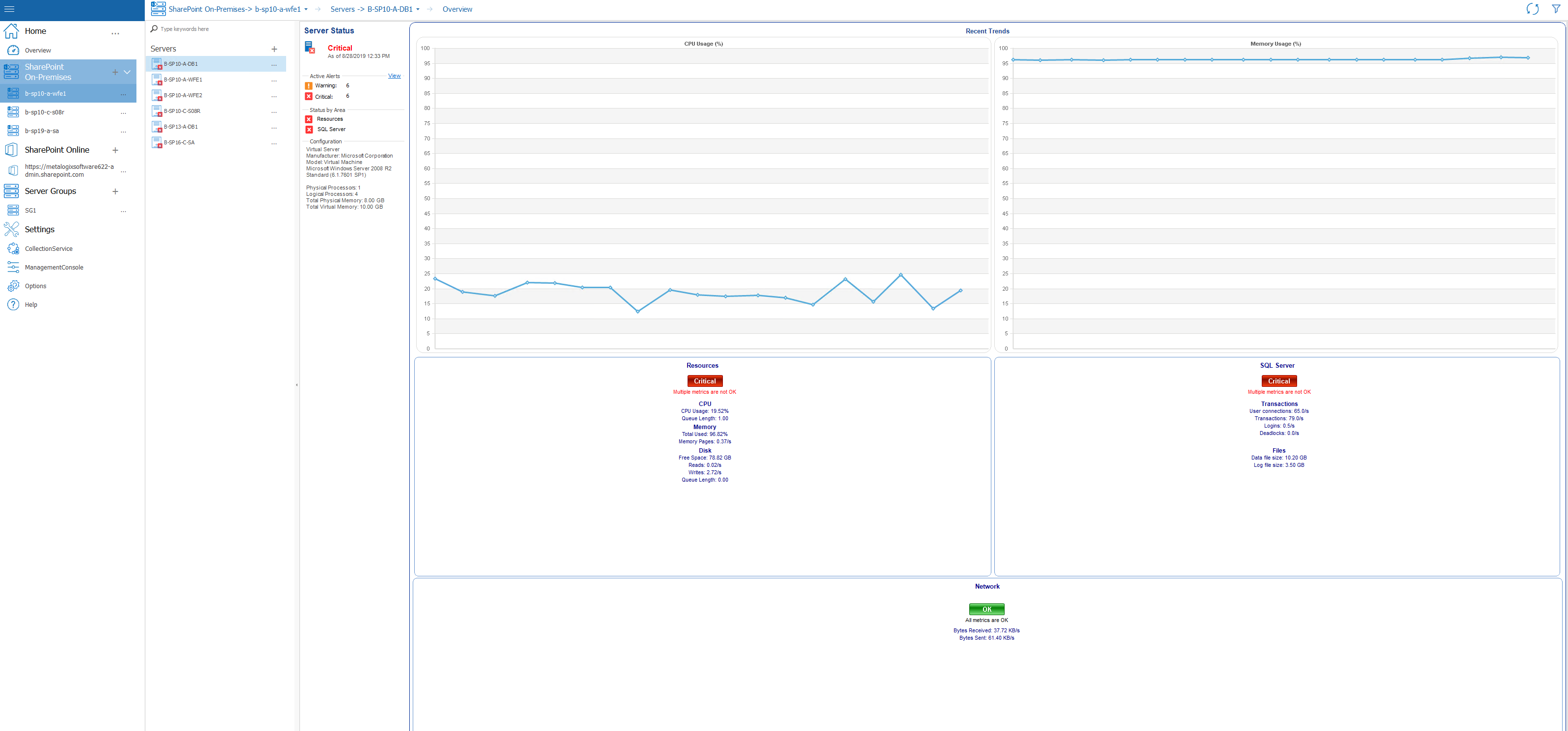Click the Home icon in the sidebar
The image size is (1568, 731).
tap(11, 30)
